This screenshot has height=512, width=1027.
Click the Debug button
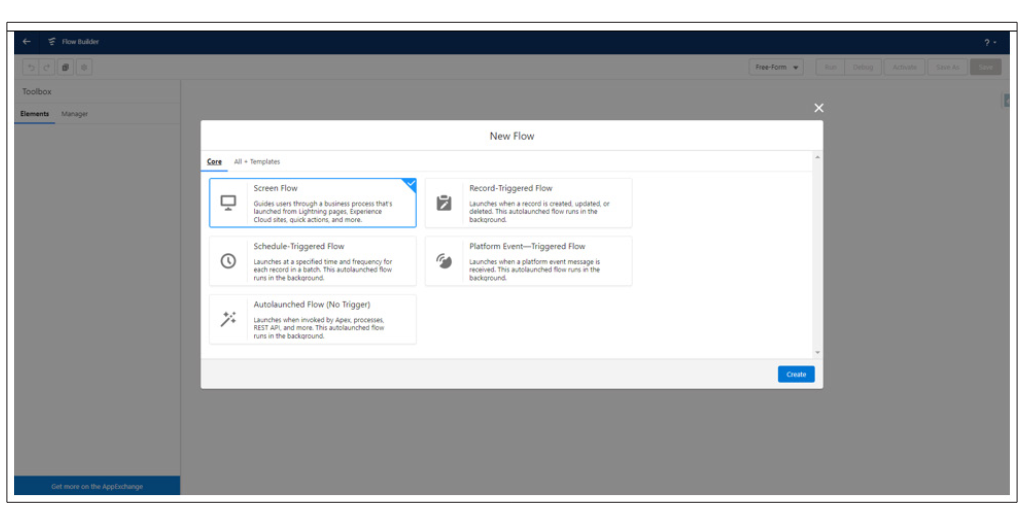(863, 67)
